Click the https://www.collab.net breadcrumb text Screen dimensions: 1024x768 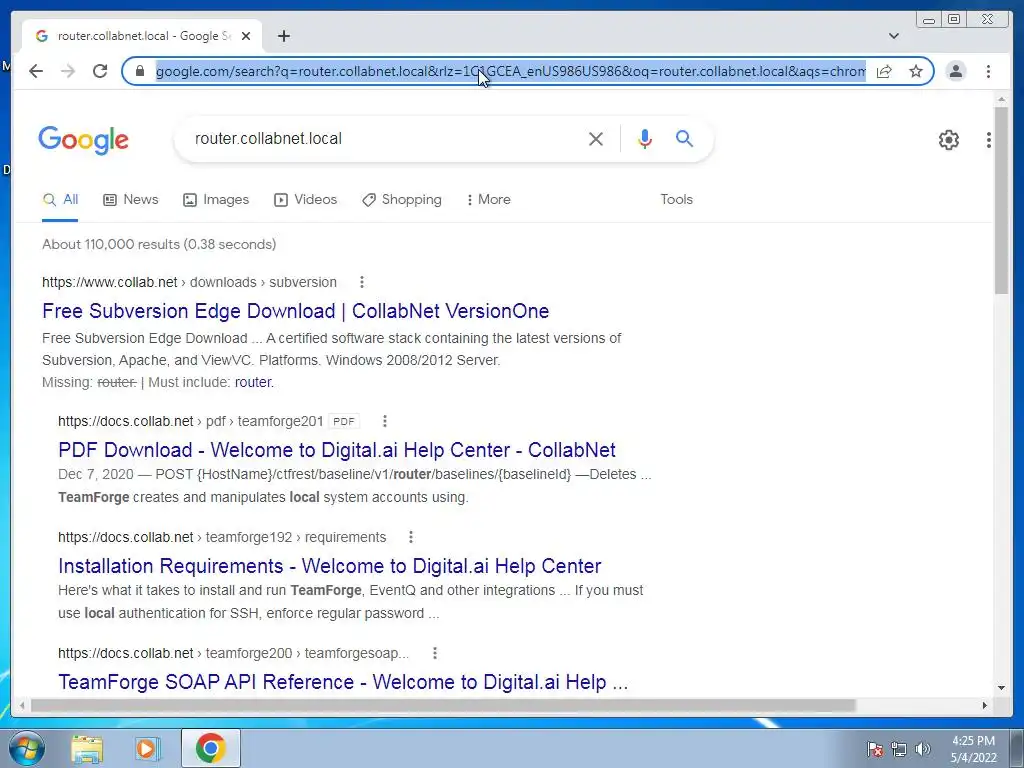pyautogui.click(x=110, y=282)
